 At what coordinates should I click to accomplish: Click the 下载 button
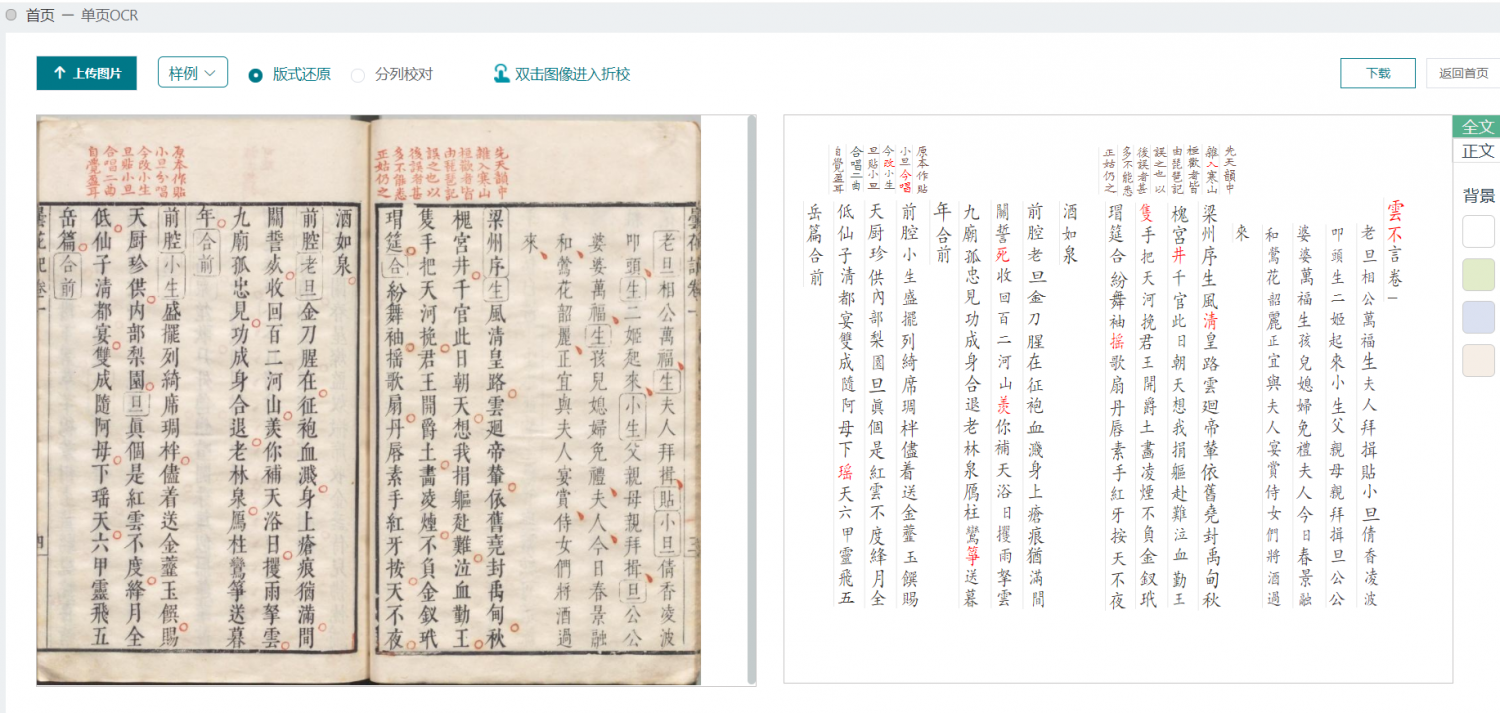coord(1377,73)
